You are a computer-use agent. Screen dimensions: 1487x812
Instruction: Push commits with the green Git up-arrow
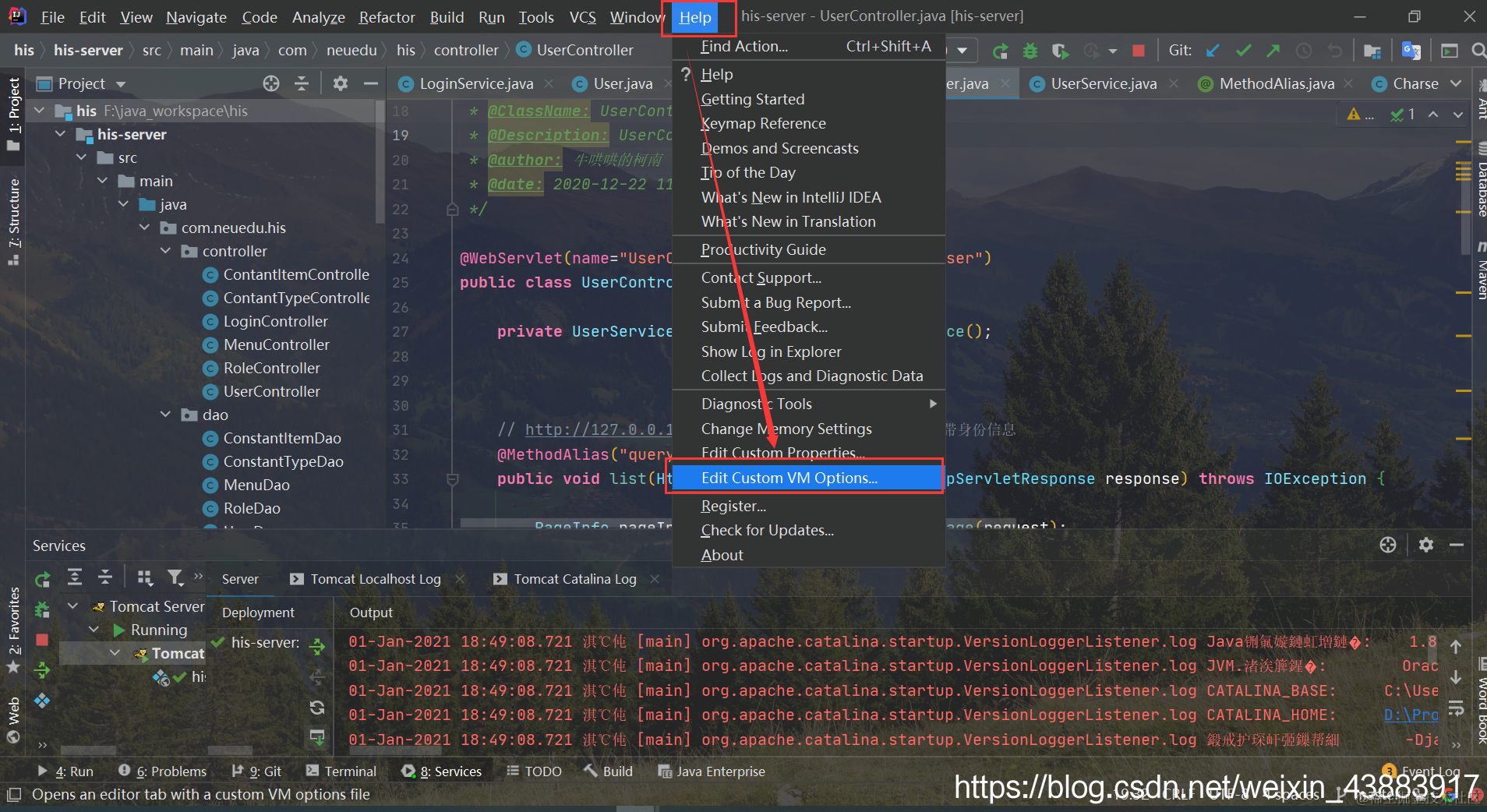click(x=1273, y=51)
